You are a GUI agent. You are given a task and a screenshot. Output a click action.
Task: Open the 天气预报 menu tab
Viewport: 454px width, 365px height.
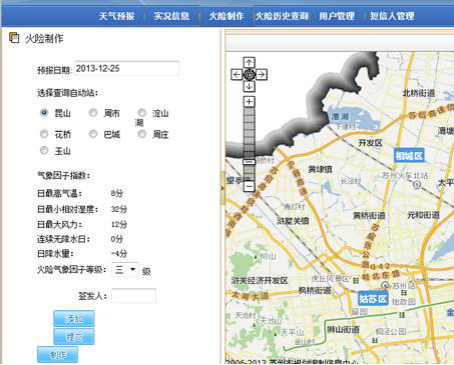pyautogui.click(x=116, y=16)
